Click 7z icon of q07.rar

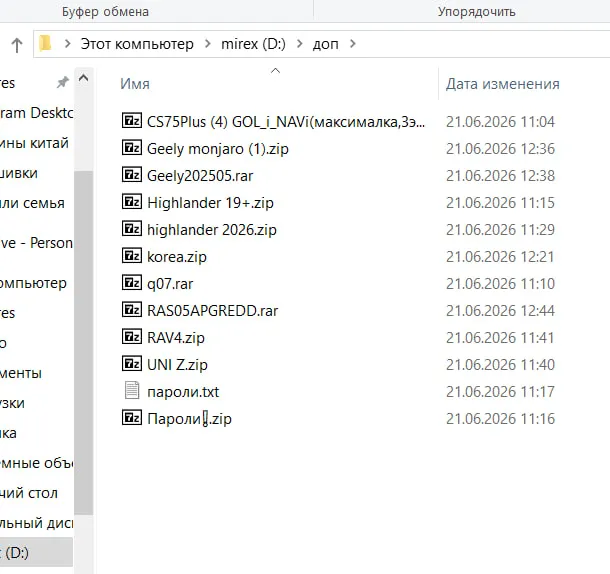[132, 283]
